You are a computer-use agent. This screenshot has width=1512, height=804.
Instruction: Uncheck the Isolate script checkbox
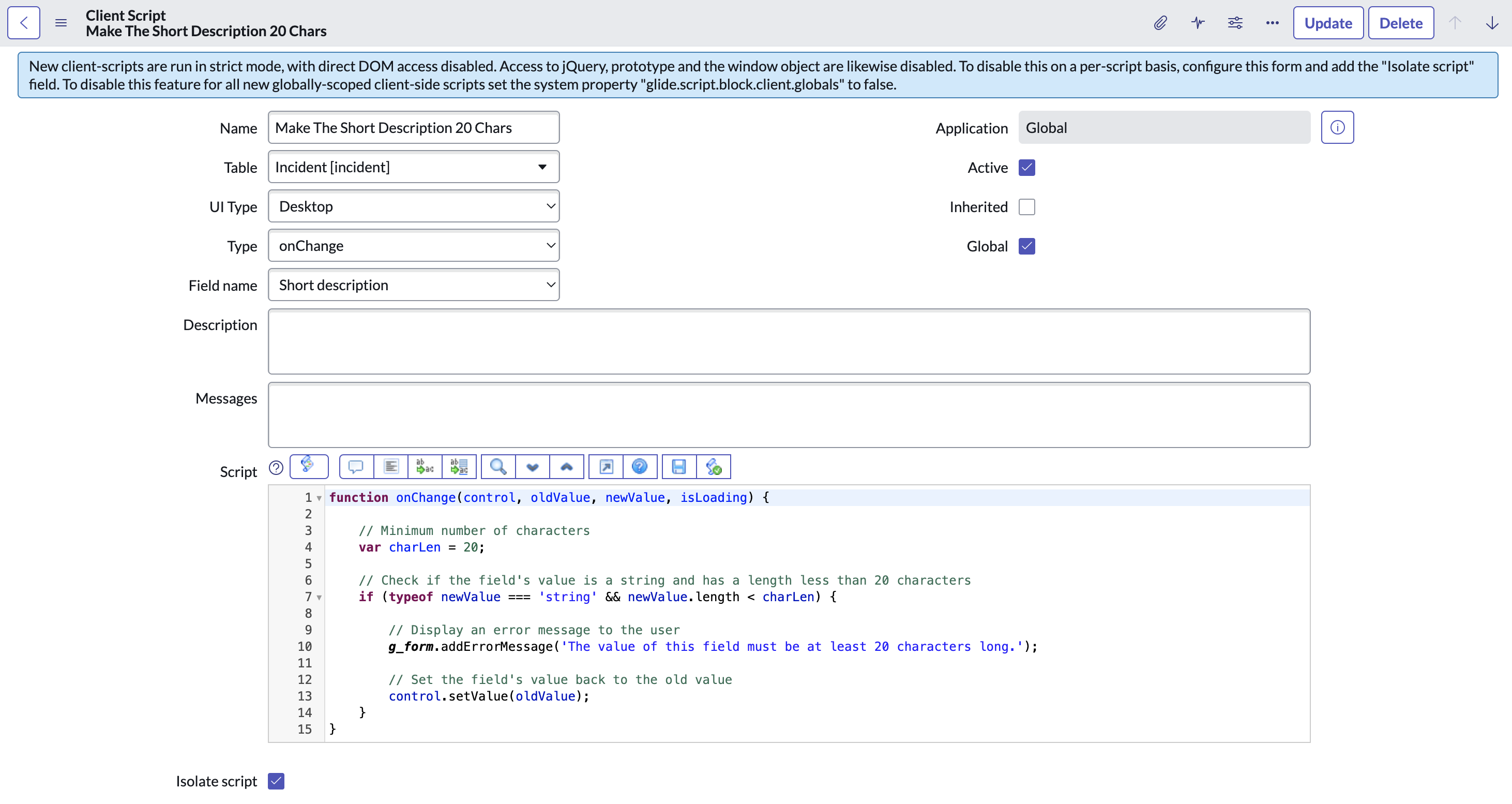[276, 781]
